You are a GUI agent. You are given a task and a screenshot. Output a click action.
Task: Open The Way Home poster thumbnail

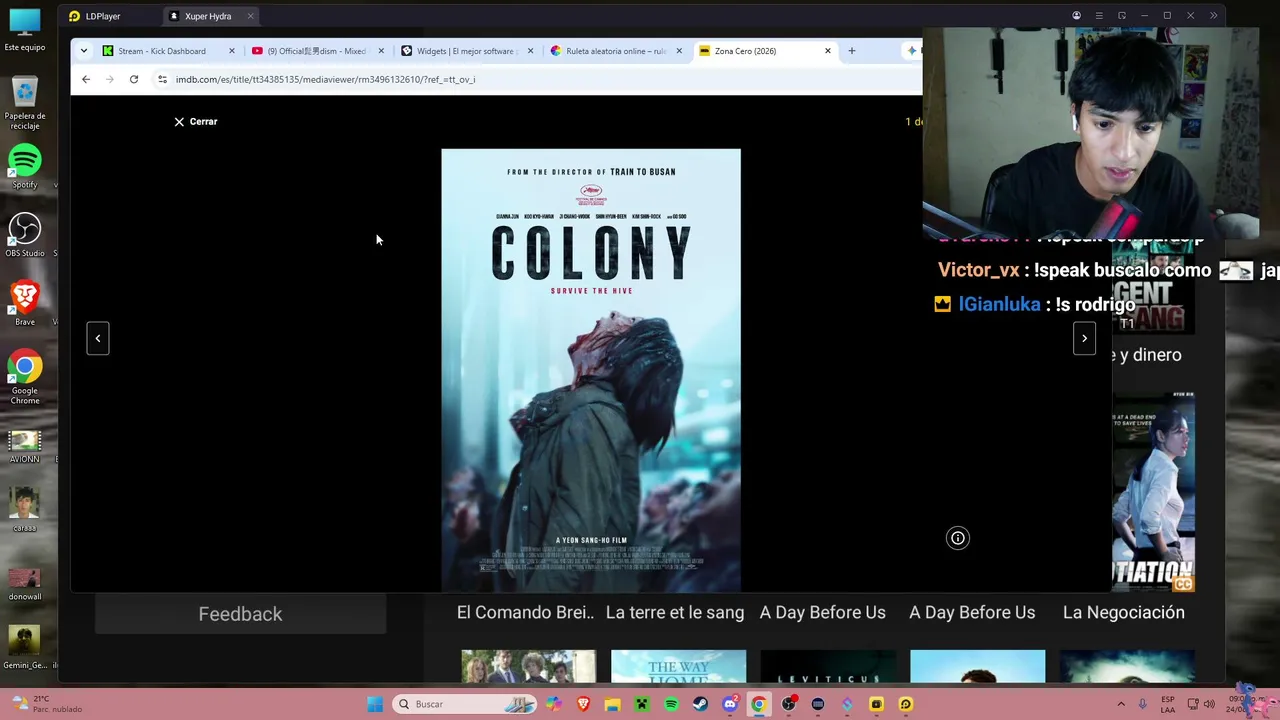678,667
